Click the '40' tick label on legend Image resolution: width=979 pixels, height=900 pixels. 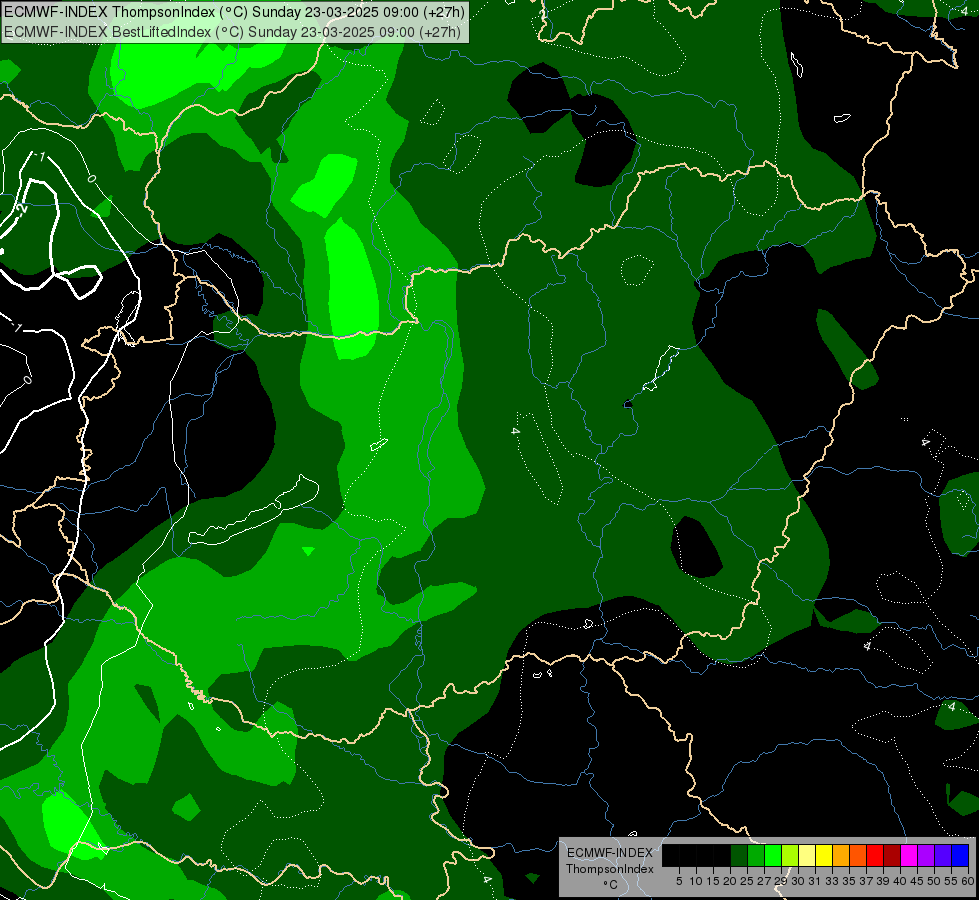coord(900,881)
